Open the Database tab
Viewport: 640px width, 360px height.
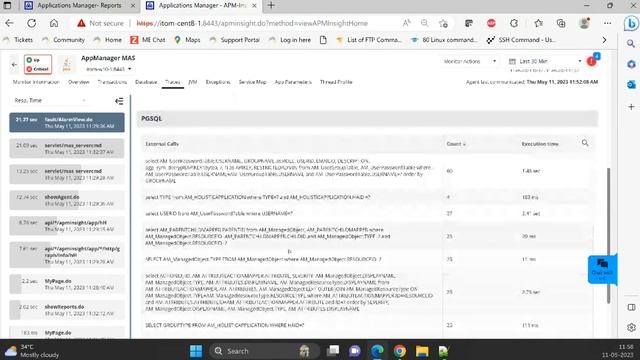coord(146,82)
